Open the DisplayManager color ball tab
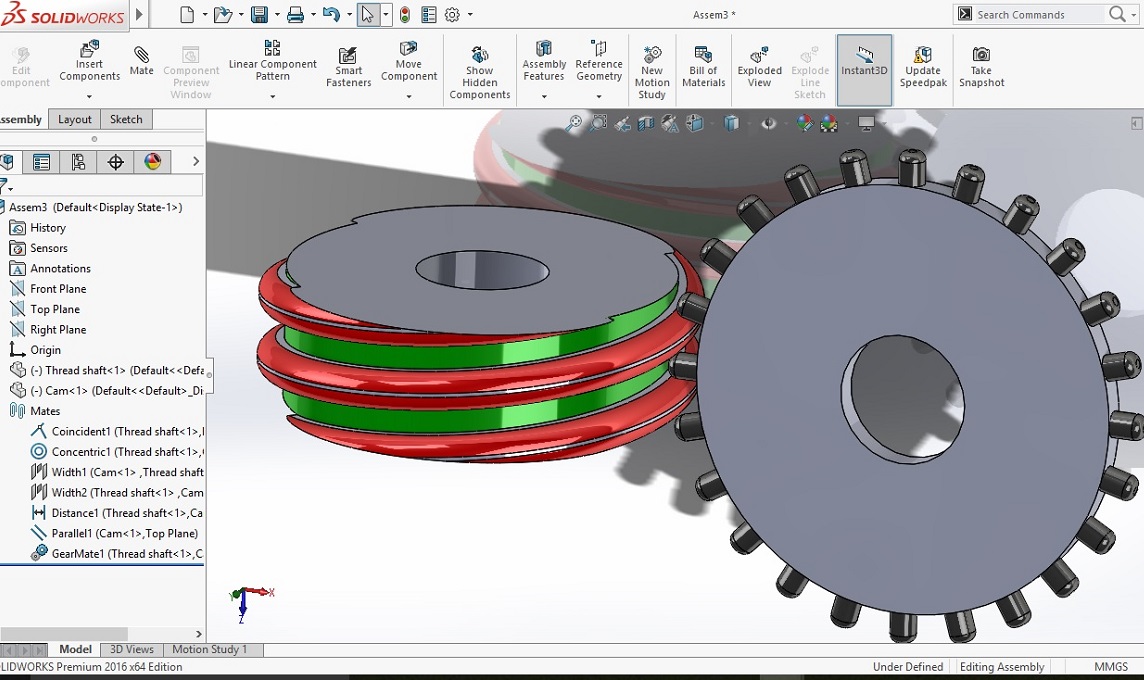Screen dimensions: 1144x680 click(x=153, y=162)
